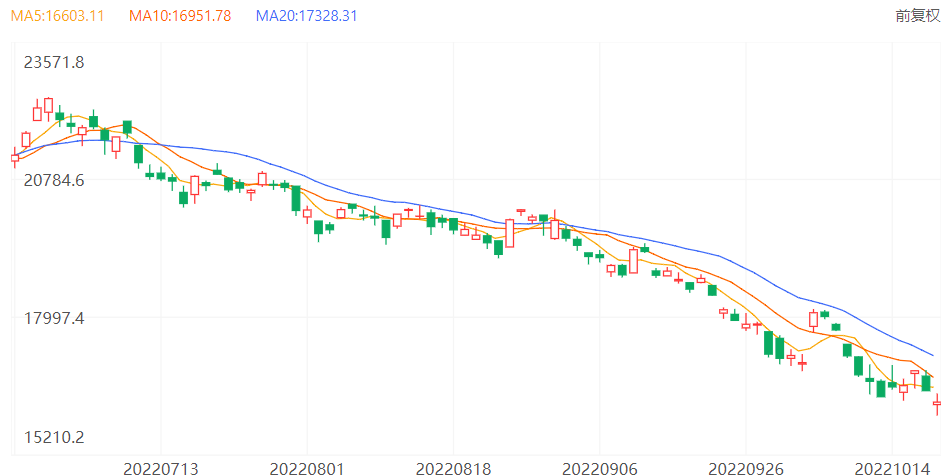Click the 20220801 date label
The image size is (947, 476).
pyautogui.click(x=307, y=469)
